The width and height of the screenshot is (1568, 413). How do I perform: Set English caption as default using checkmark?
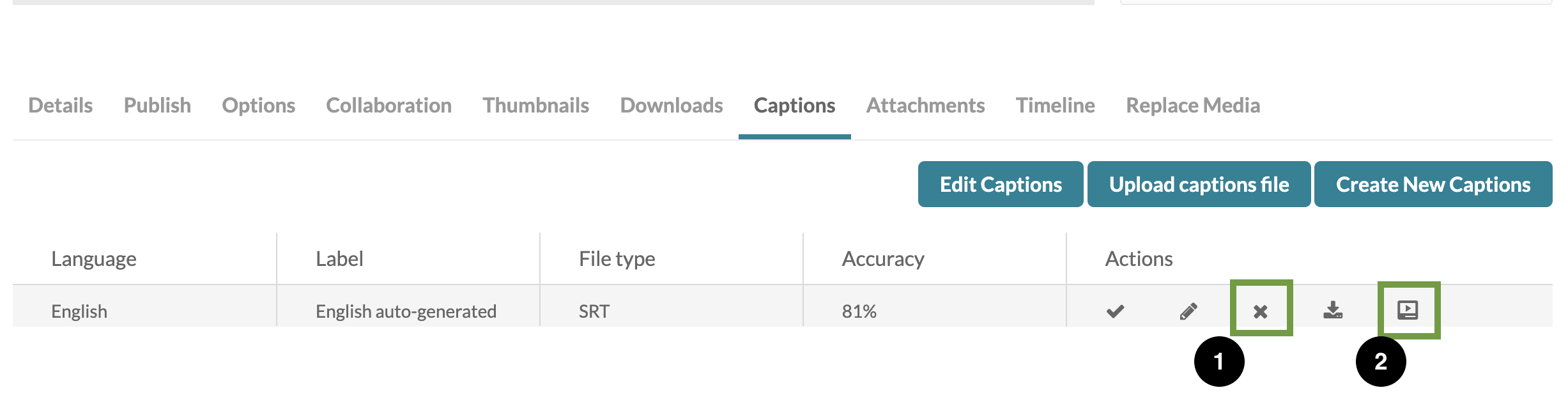click(x=1115, y=311)
